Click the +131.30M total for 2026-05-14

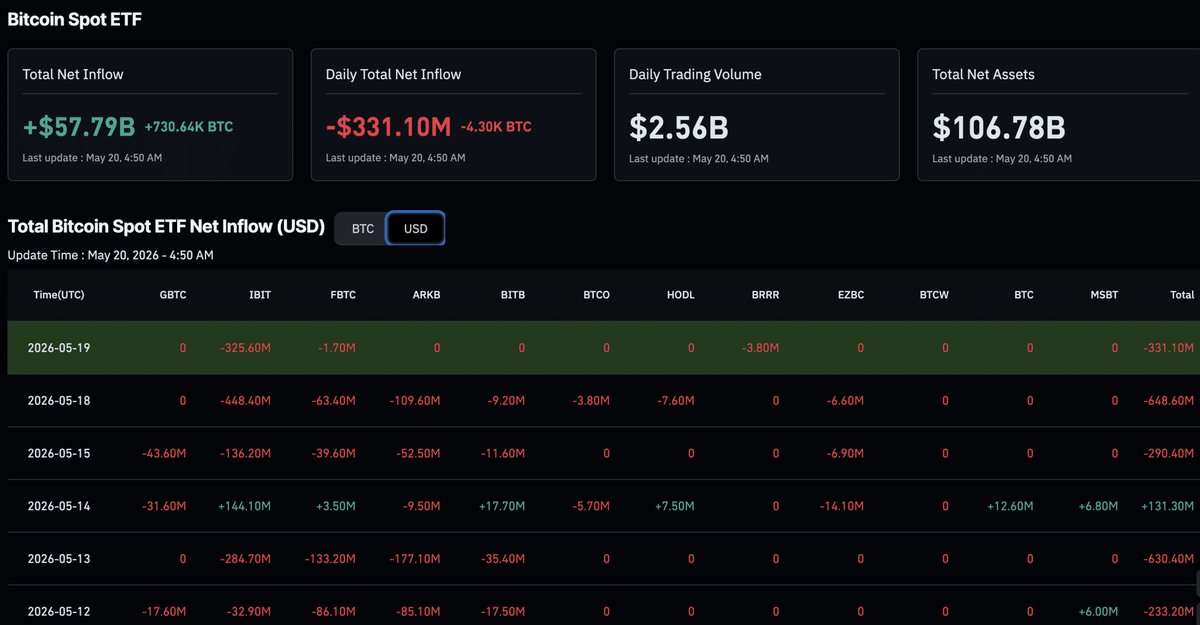(x=1168, y=506)
